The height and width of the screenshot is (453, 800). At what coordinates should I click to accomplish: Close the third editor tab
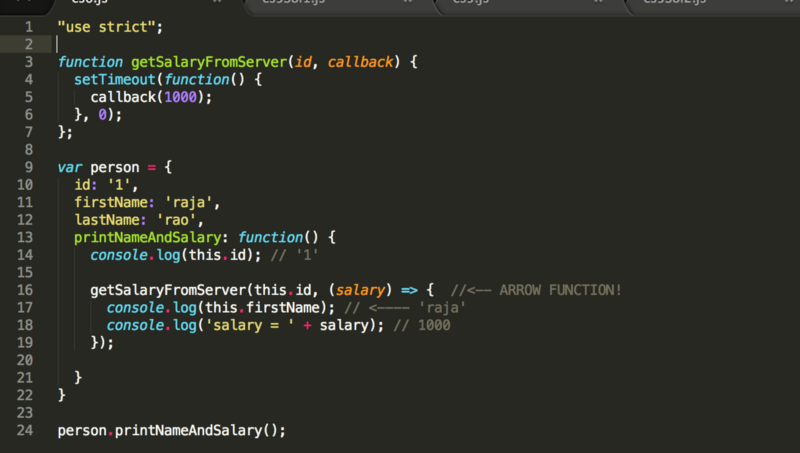coord(596,3)
